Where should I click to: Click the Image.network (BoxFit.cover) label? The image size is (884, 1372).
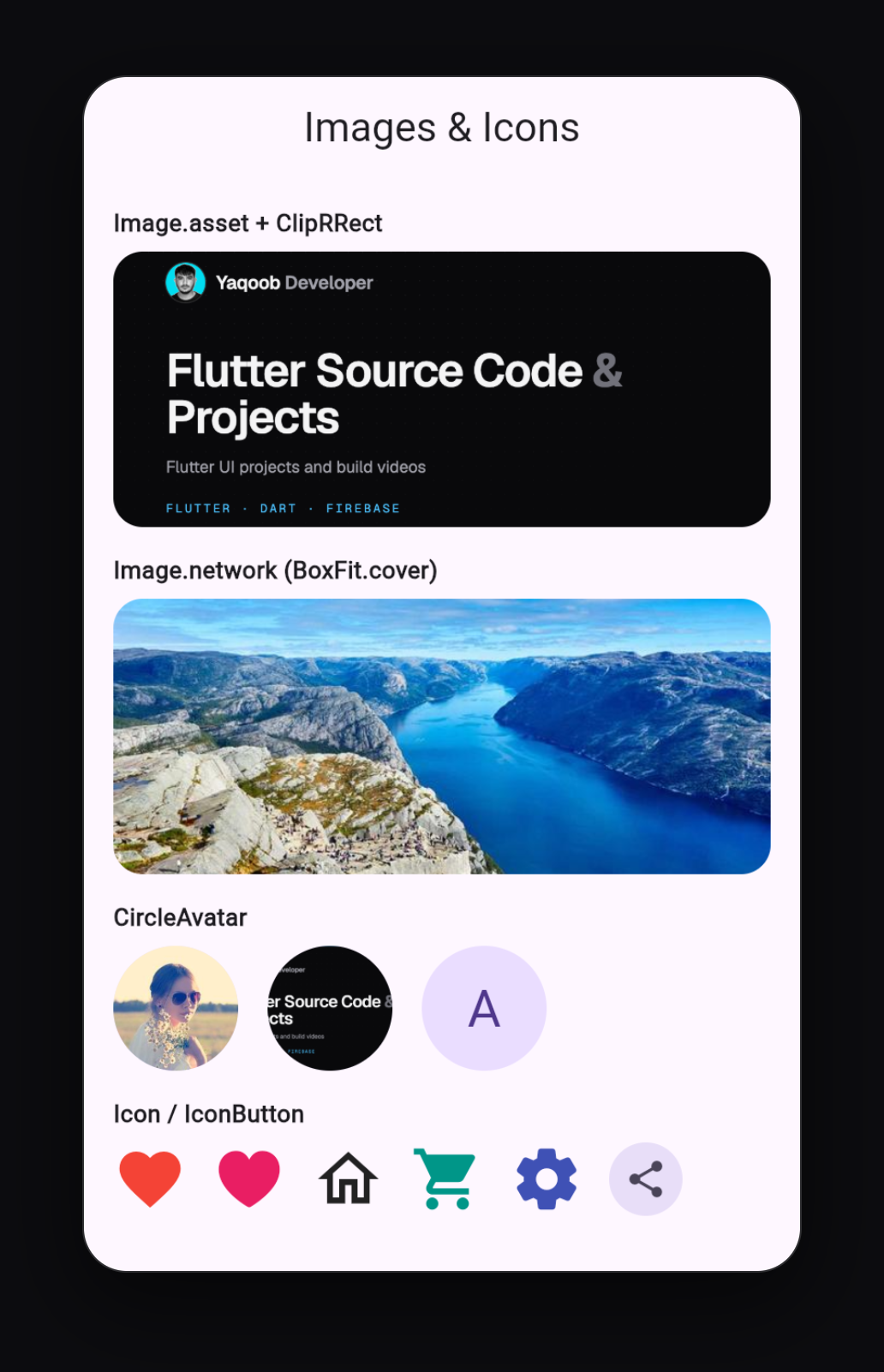click(x=275, y=570)
